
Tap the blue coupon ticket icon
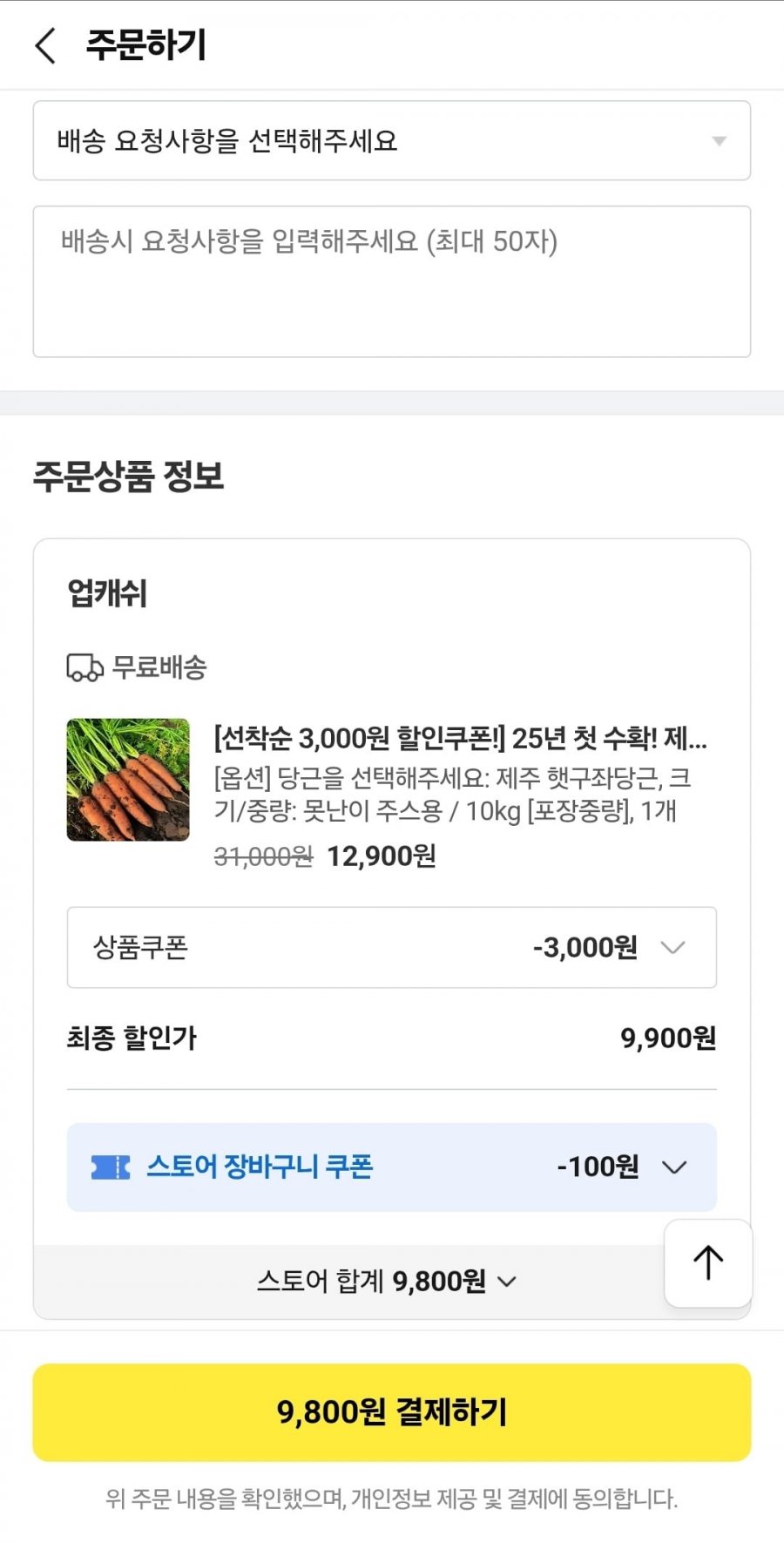[111, 1167]
